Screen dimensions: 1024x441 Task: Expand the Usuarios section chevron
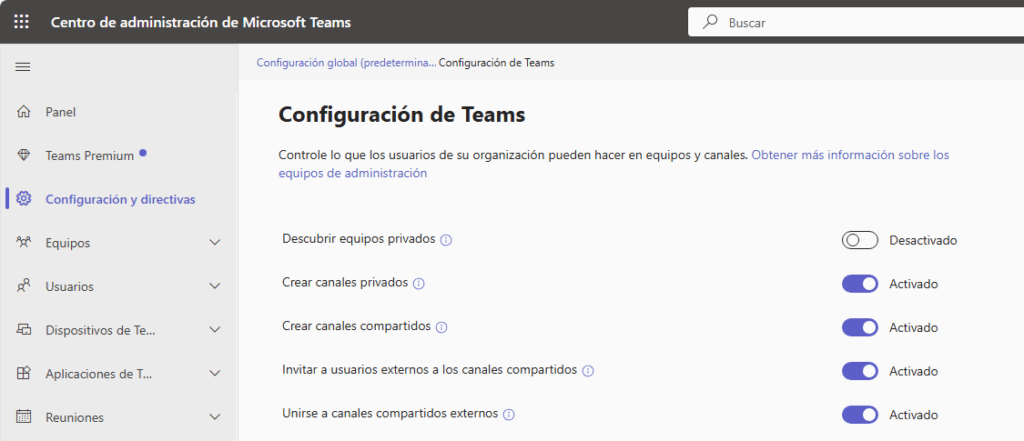pos(214,287)
